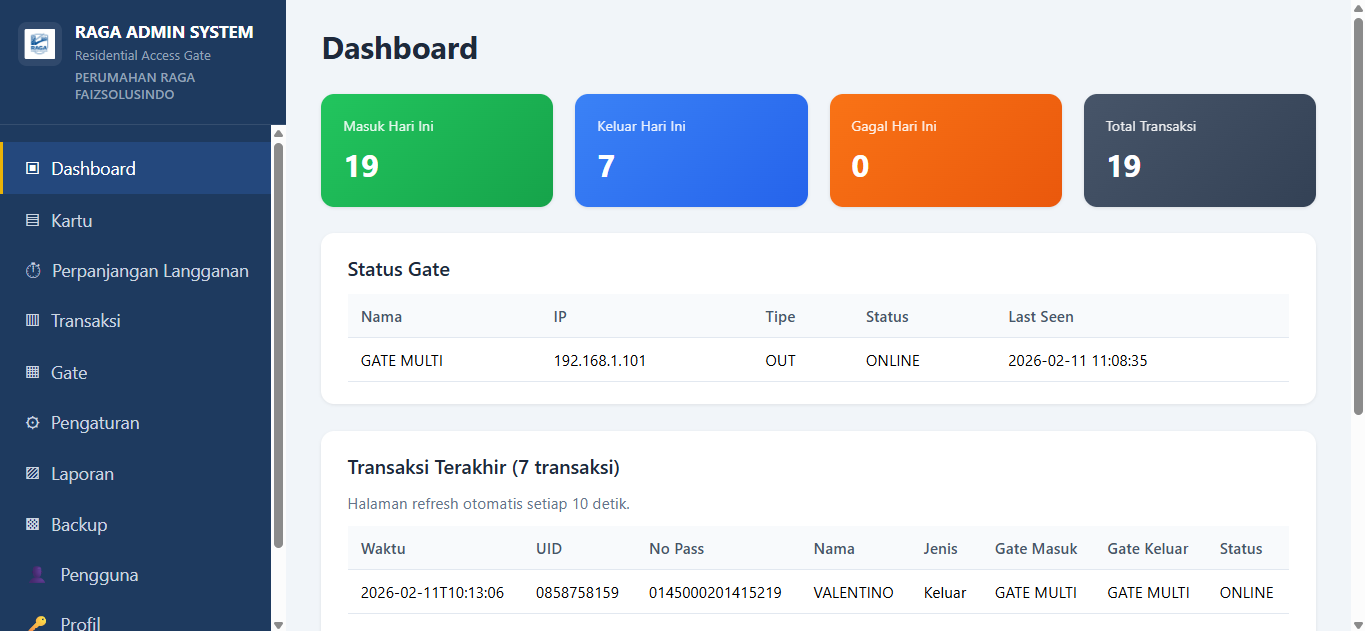
Task: Open the Laporan menu item
Action: tap(82, 474)
